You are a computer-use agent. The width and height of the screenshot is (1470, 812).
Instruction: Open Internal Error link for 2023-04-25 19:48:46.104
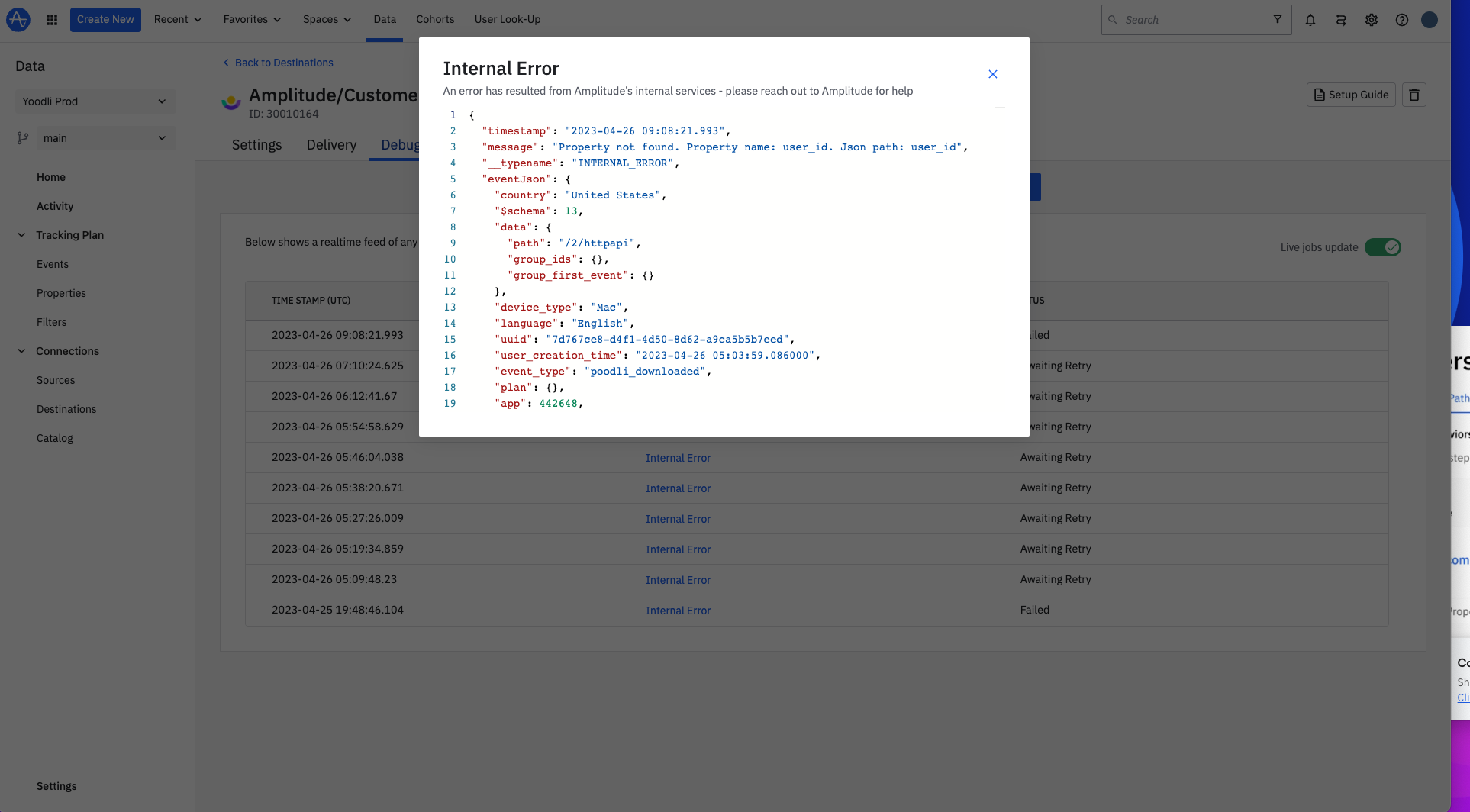(678, 611)
